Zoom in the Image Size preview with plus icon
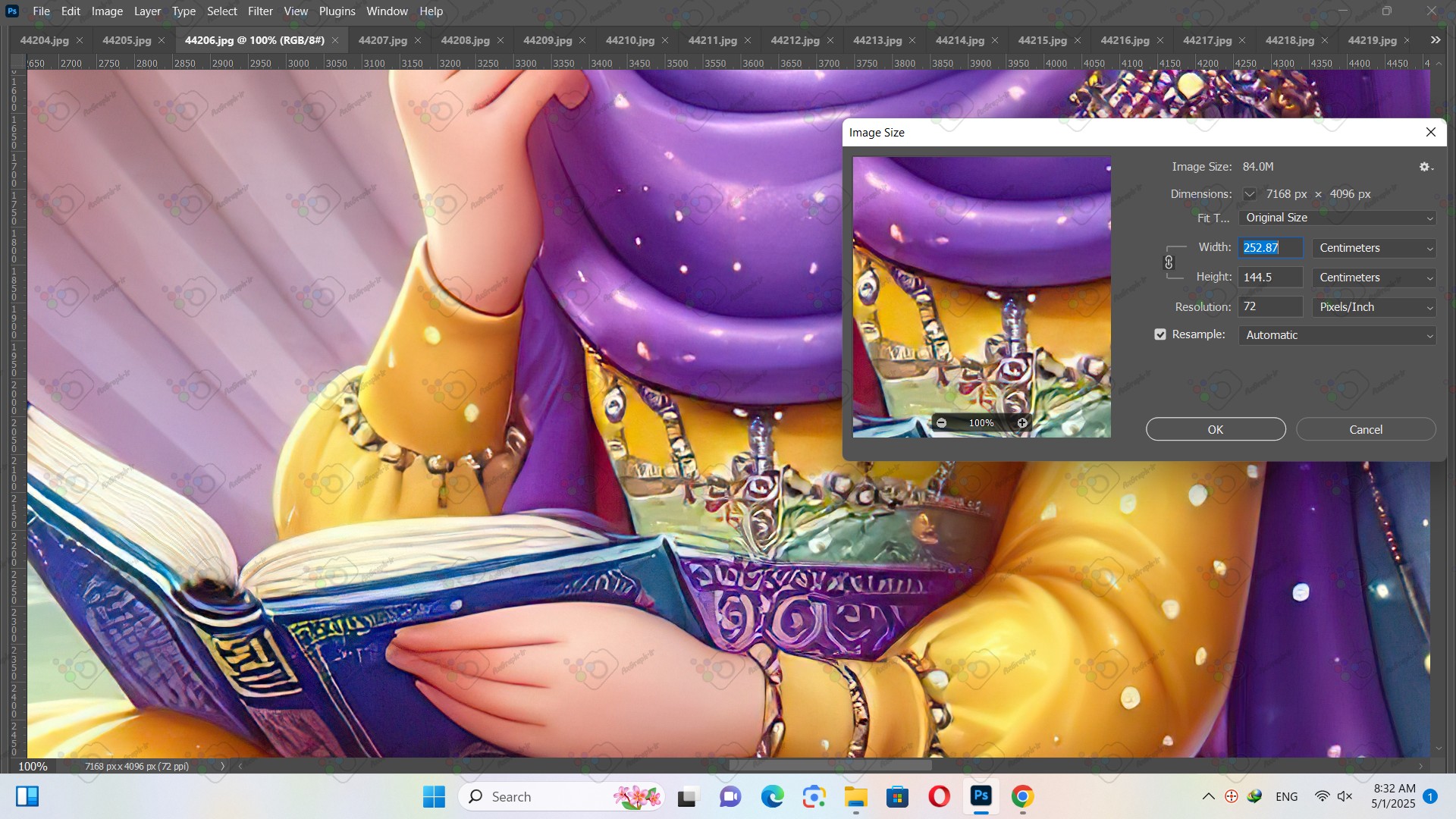Viewport: 1456px width, 819px height. pyautogui.click(x=1022, y=423)
